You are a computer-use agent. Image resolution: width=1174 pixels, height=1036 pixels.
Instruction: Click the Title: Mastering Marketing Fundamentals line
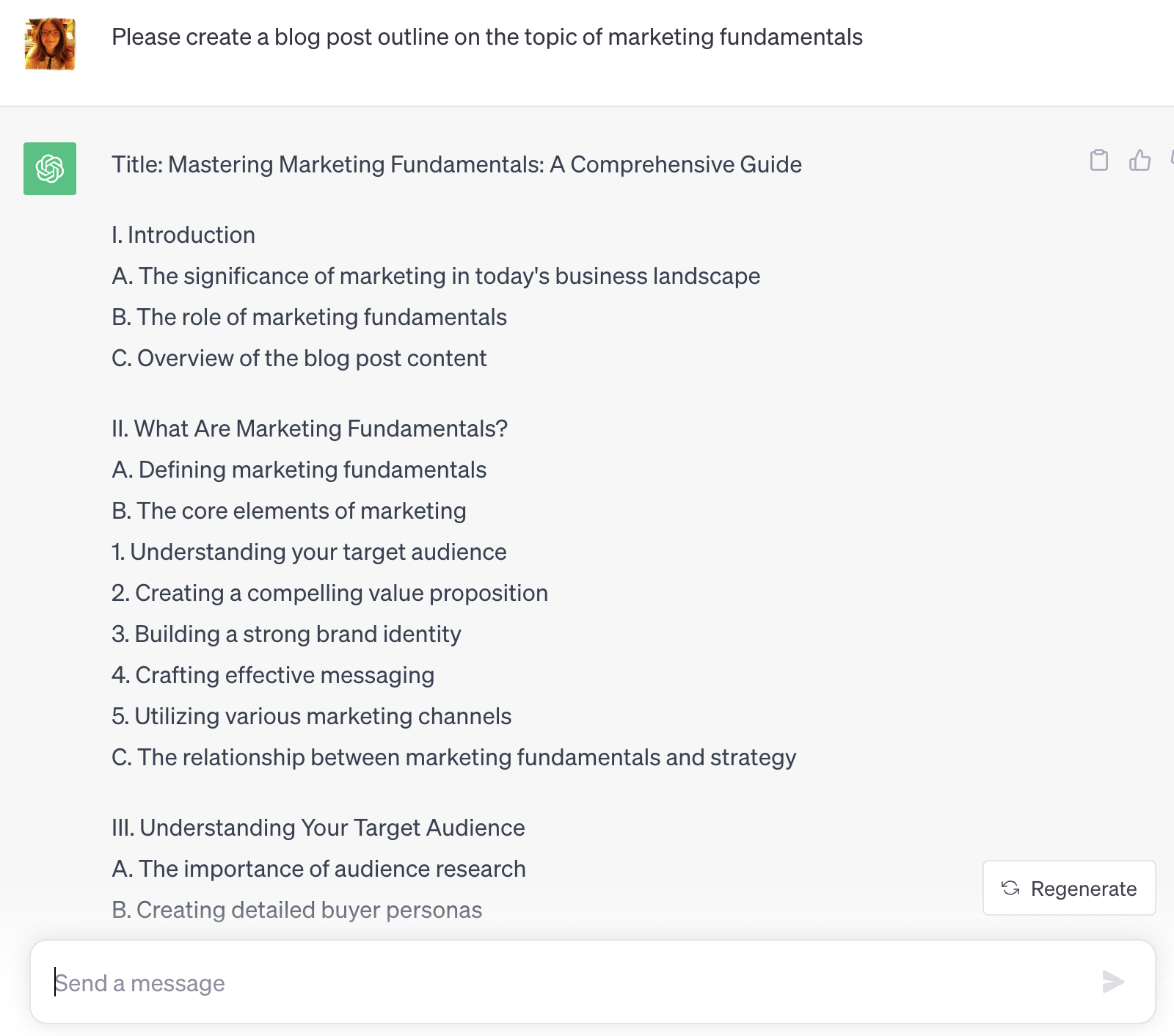(x=456, y=165)
